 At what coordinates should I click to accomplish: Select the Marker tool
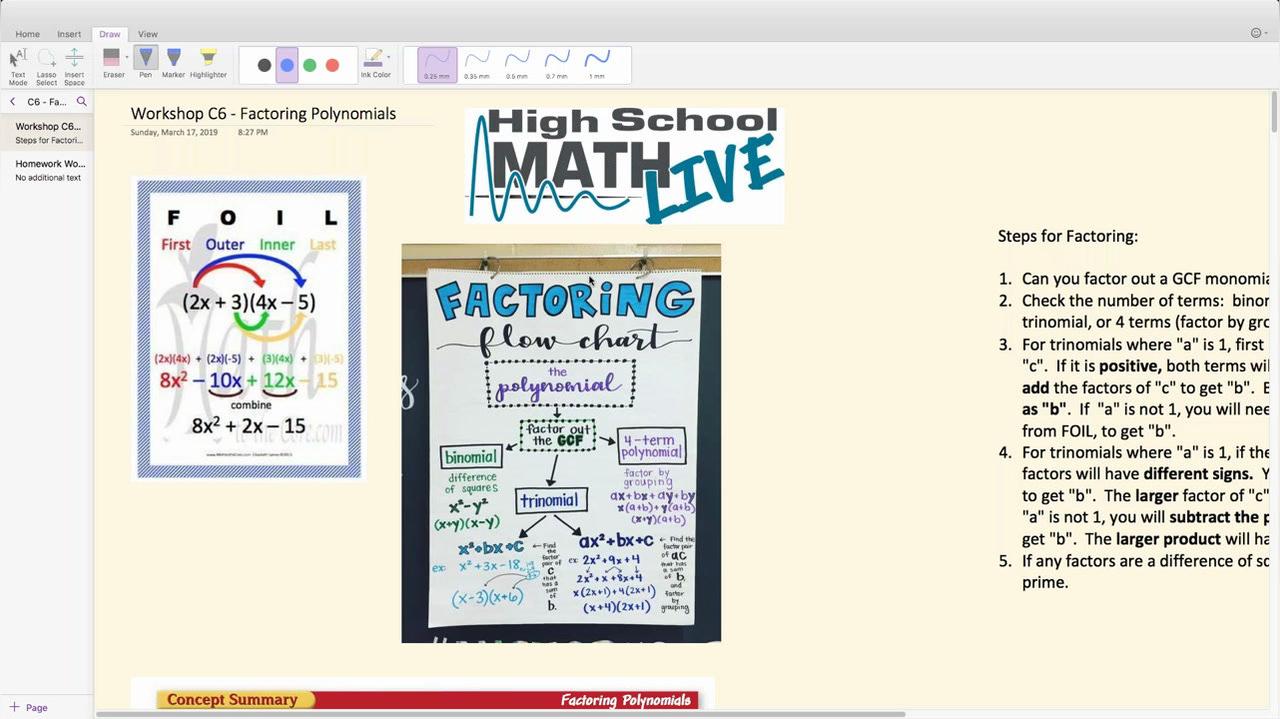[x=173, y=62]
